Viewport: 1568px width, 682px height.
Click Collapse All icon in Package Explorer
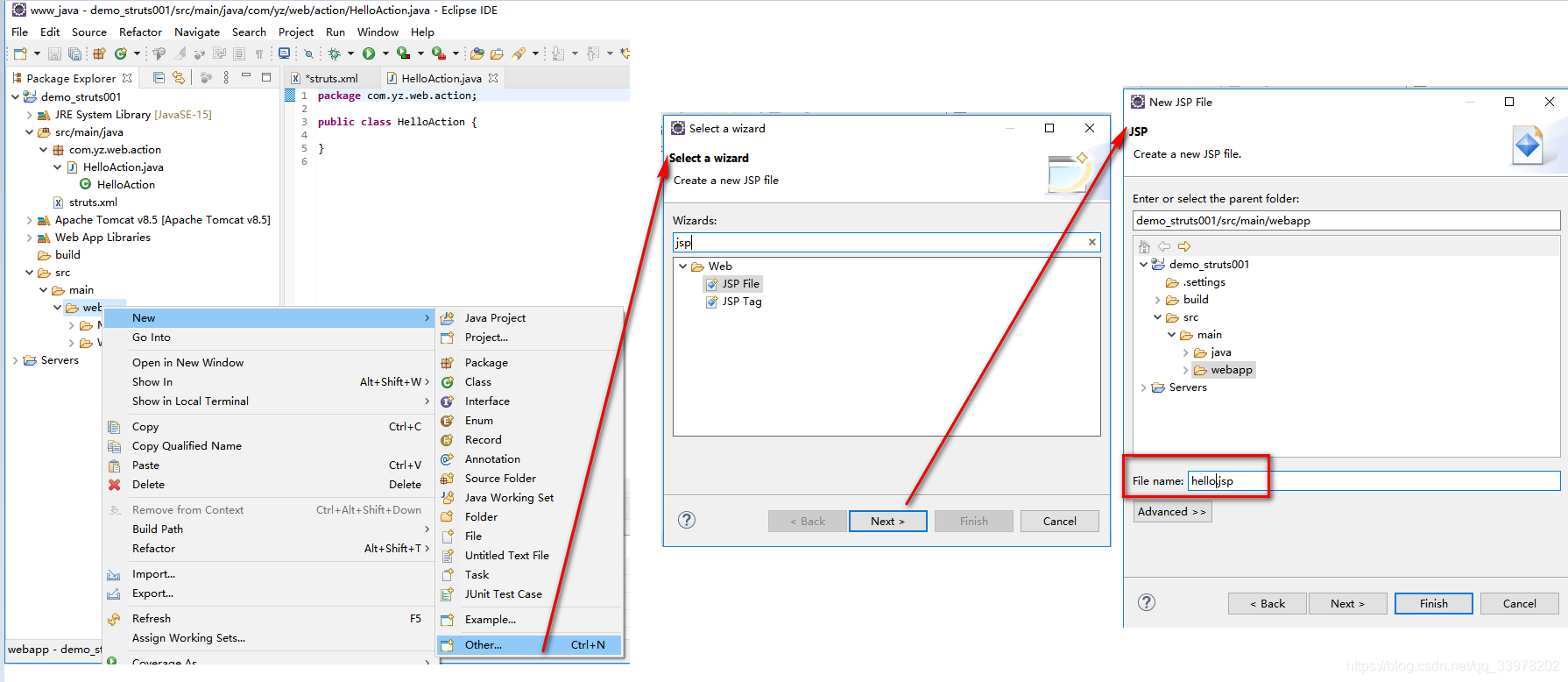159,78
